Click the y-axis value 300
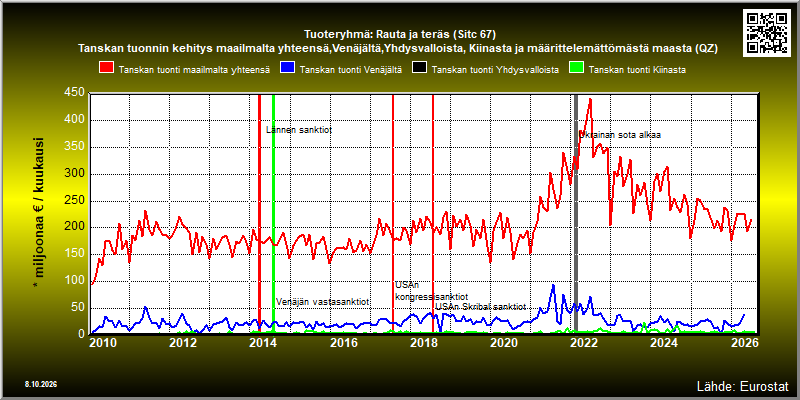 tap(74, 173)
